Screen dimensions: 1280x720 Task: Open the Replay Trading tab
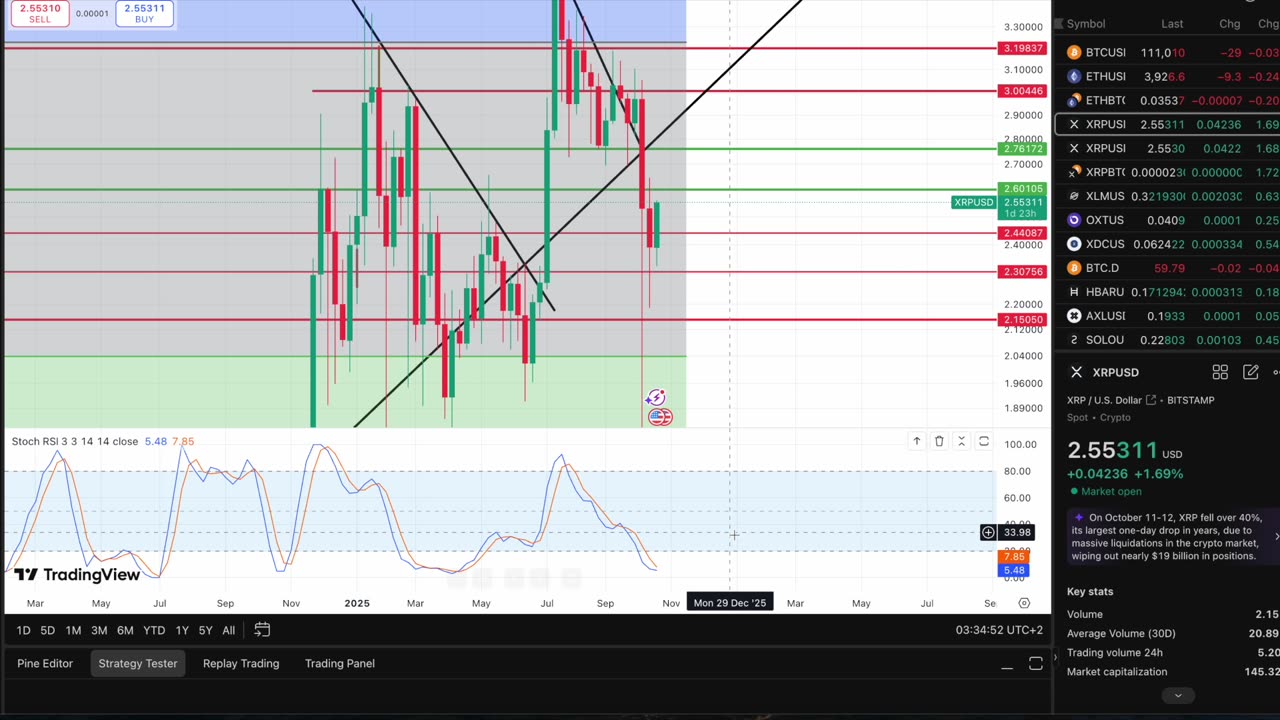(x=241, y=663)
